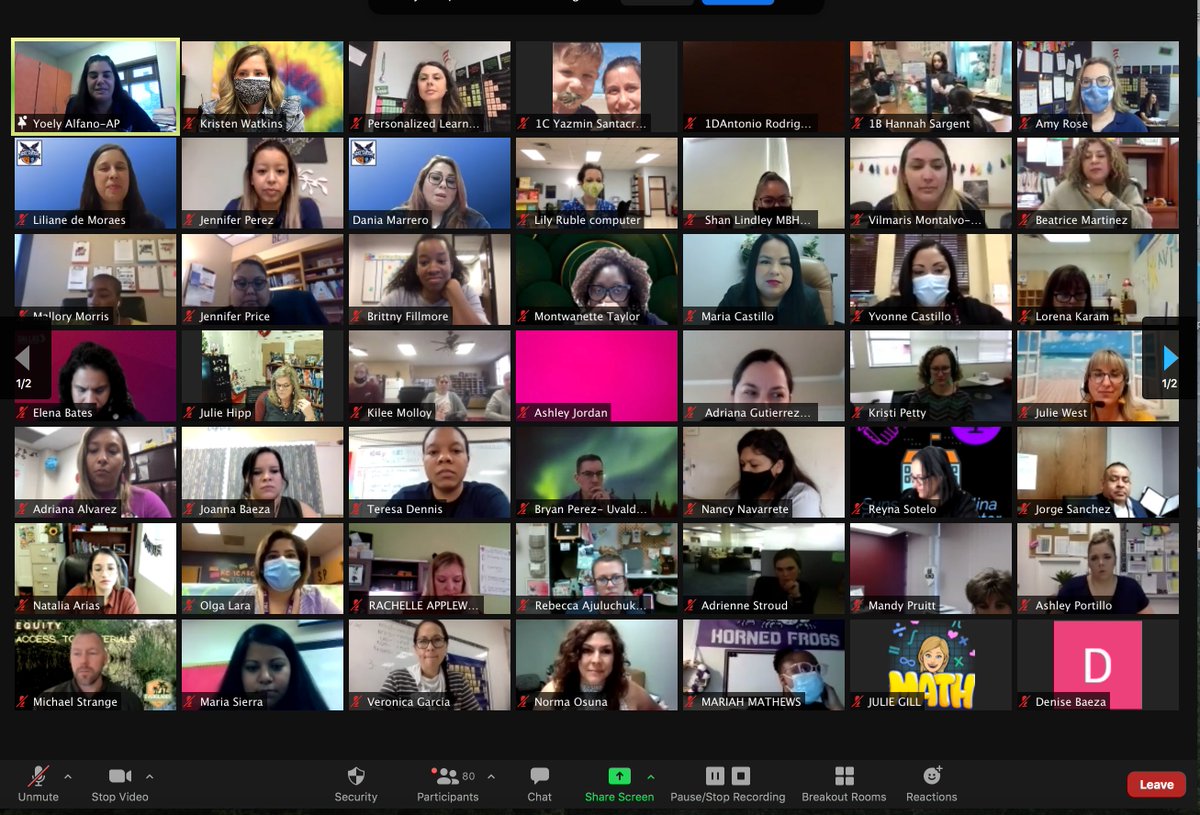Click the muted mic icon beside Olga Lara
1200x815 pixels.
[189, 606]
